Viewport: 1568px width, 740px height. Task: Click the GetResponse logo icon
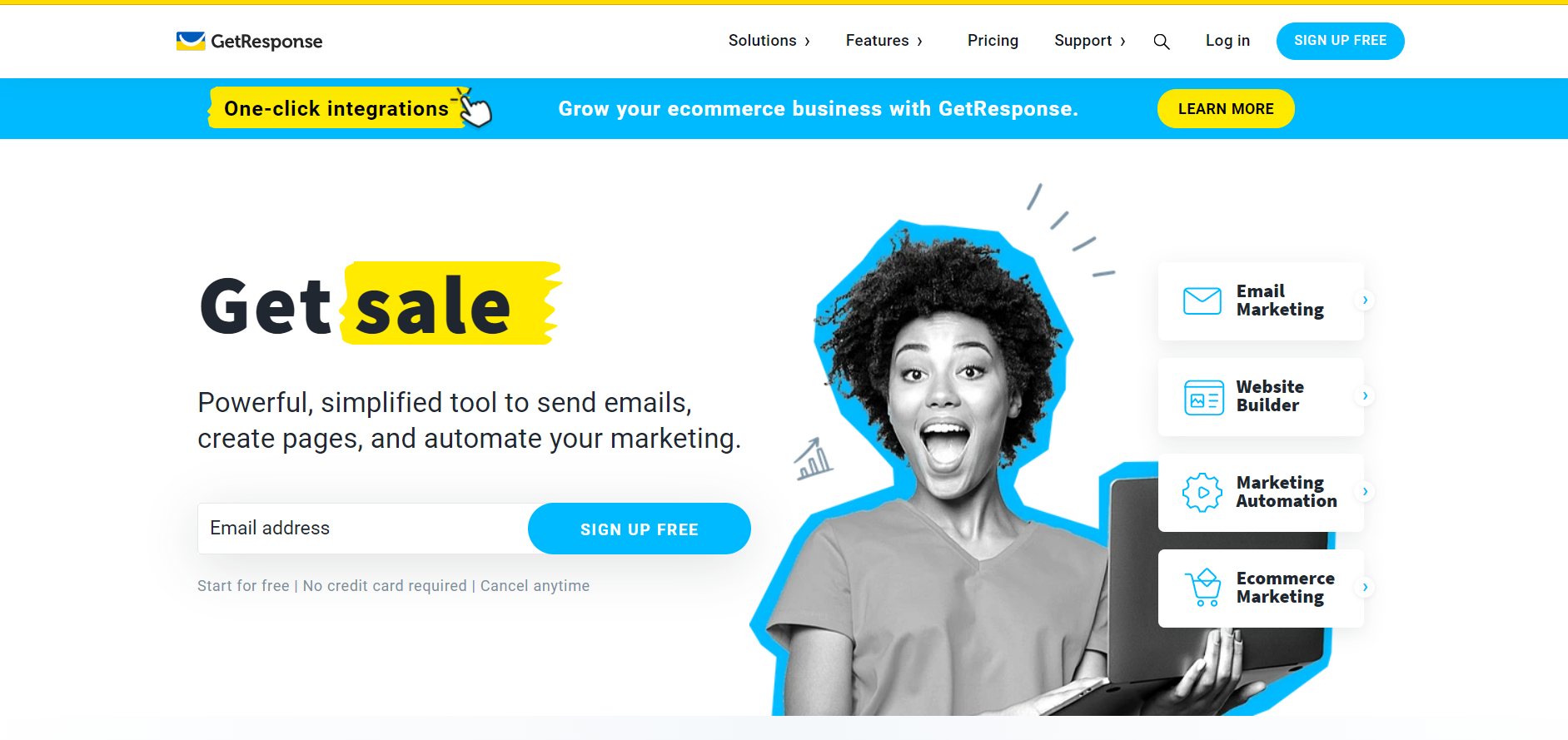point(191,41)
